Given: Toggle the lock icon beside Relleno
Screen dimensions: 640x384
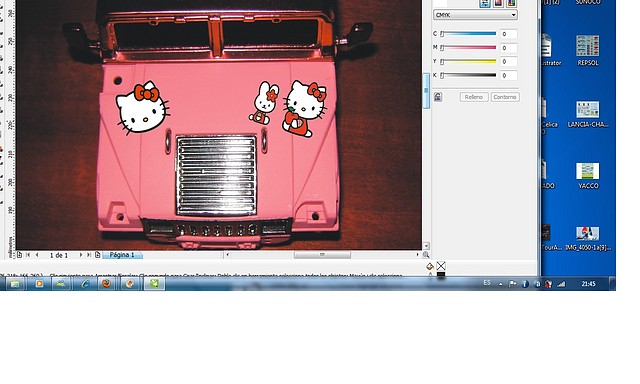Looking at the screenshot, I should pos(438,97).
